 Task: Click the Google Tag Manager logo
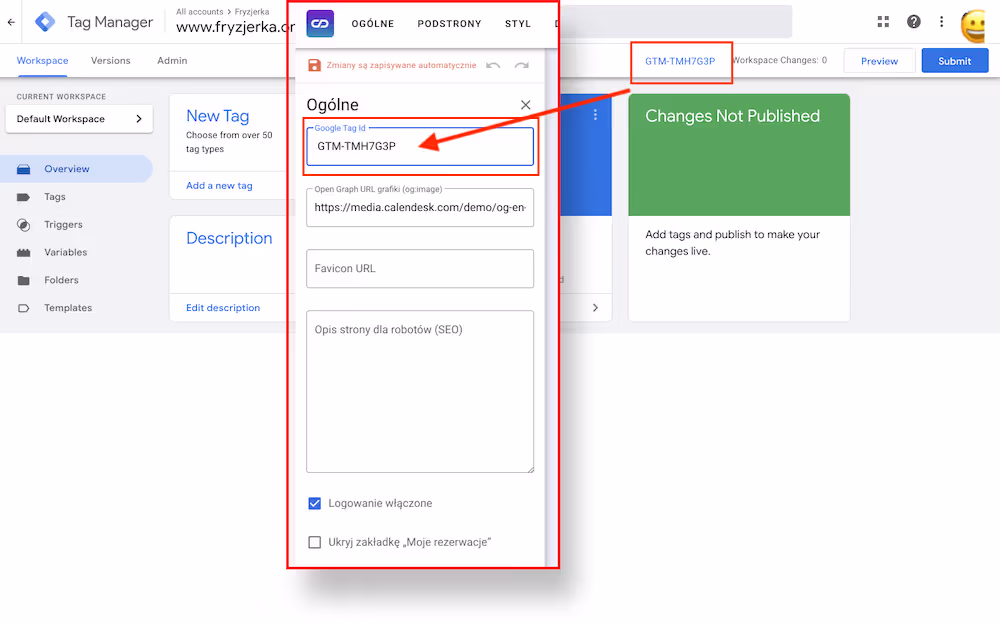(x=45, y=22)
